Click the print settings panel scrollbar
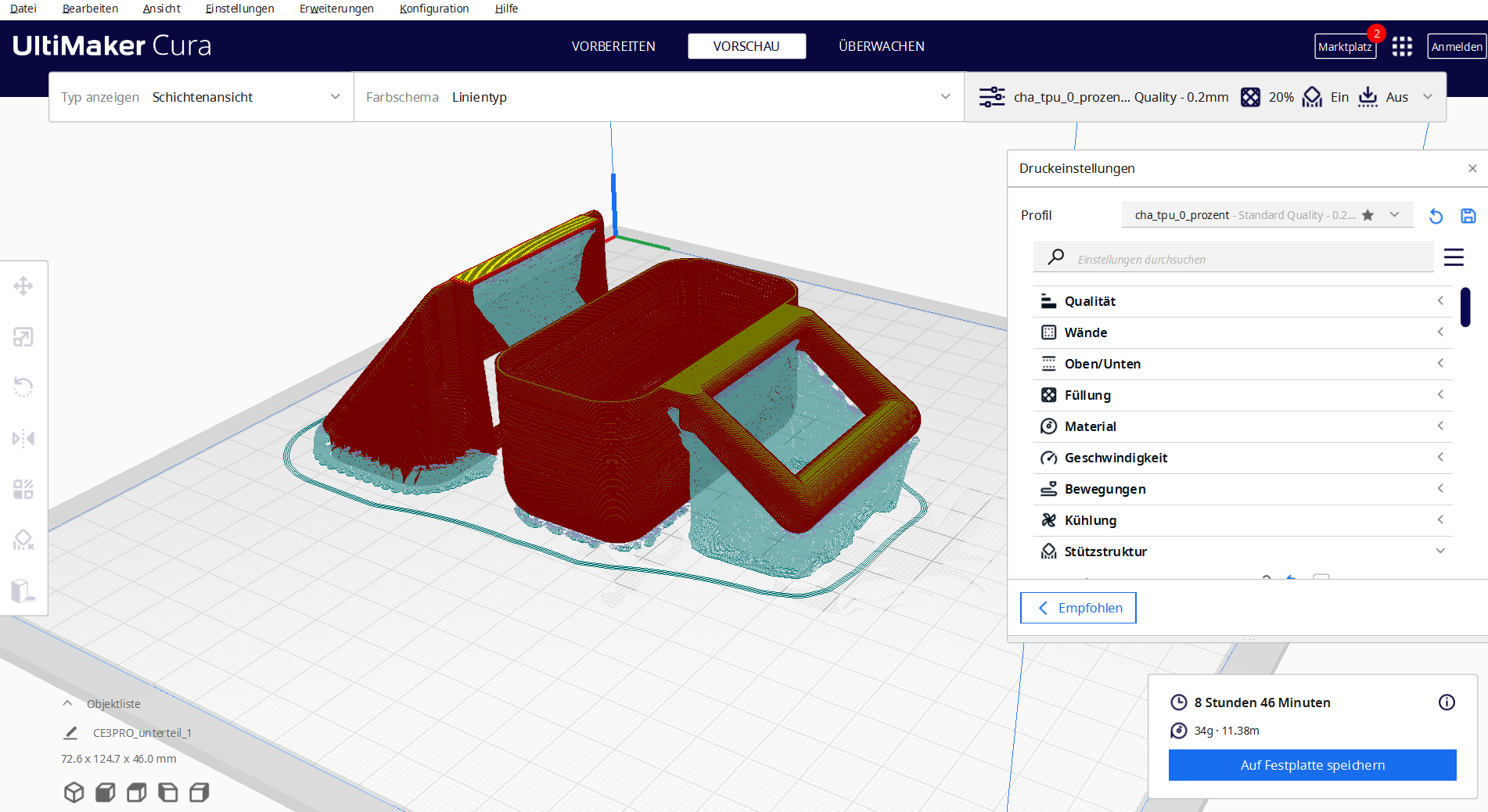1488x812 pixels. [x=1465, y=307]
